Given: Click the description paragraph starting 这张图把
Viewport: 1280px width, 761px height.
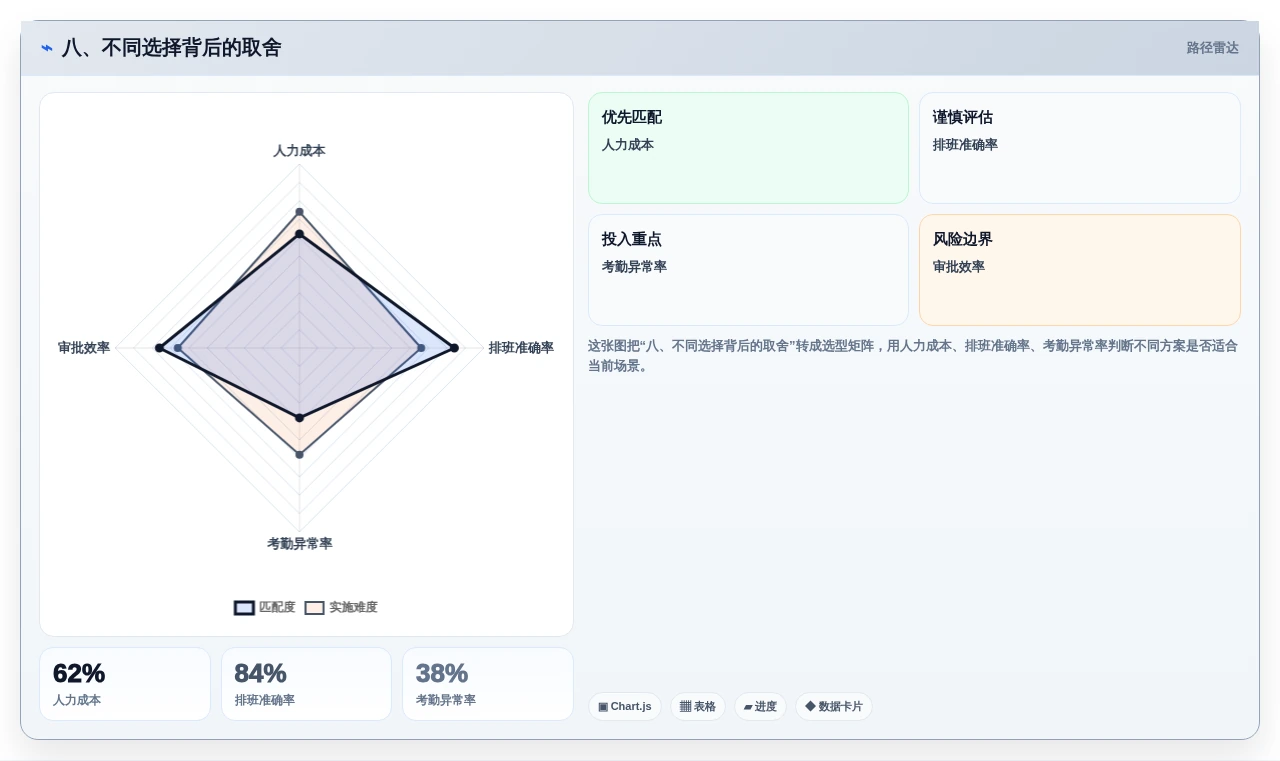Looking at the screenshot, I should 913,356.
